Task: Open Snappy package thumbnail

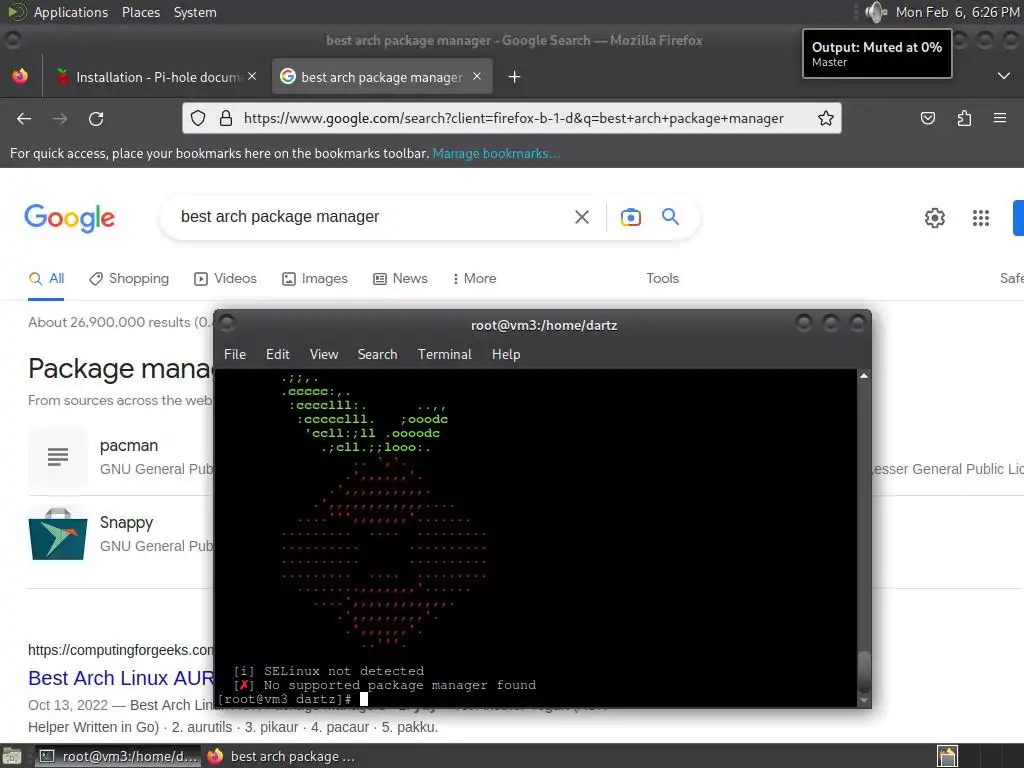Action: (57, 534)
